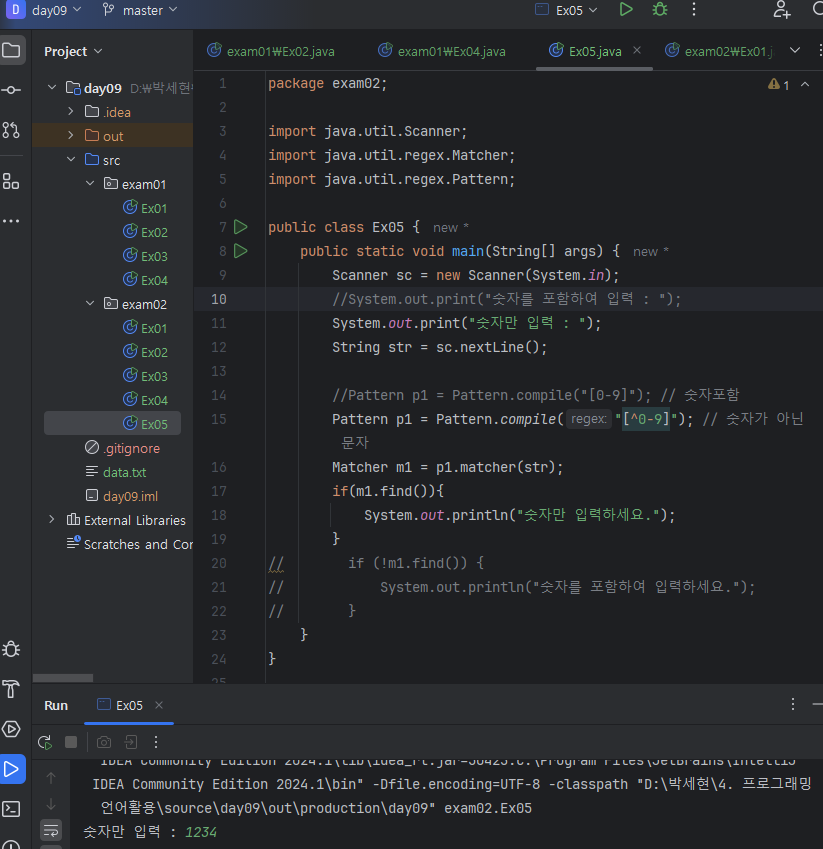Expand the .idea folder

coord(70,111)
